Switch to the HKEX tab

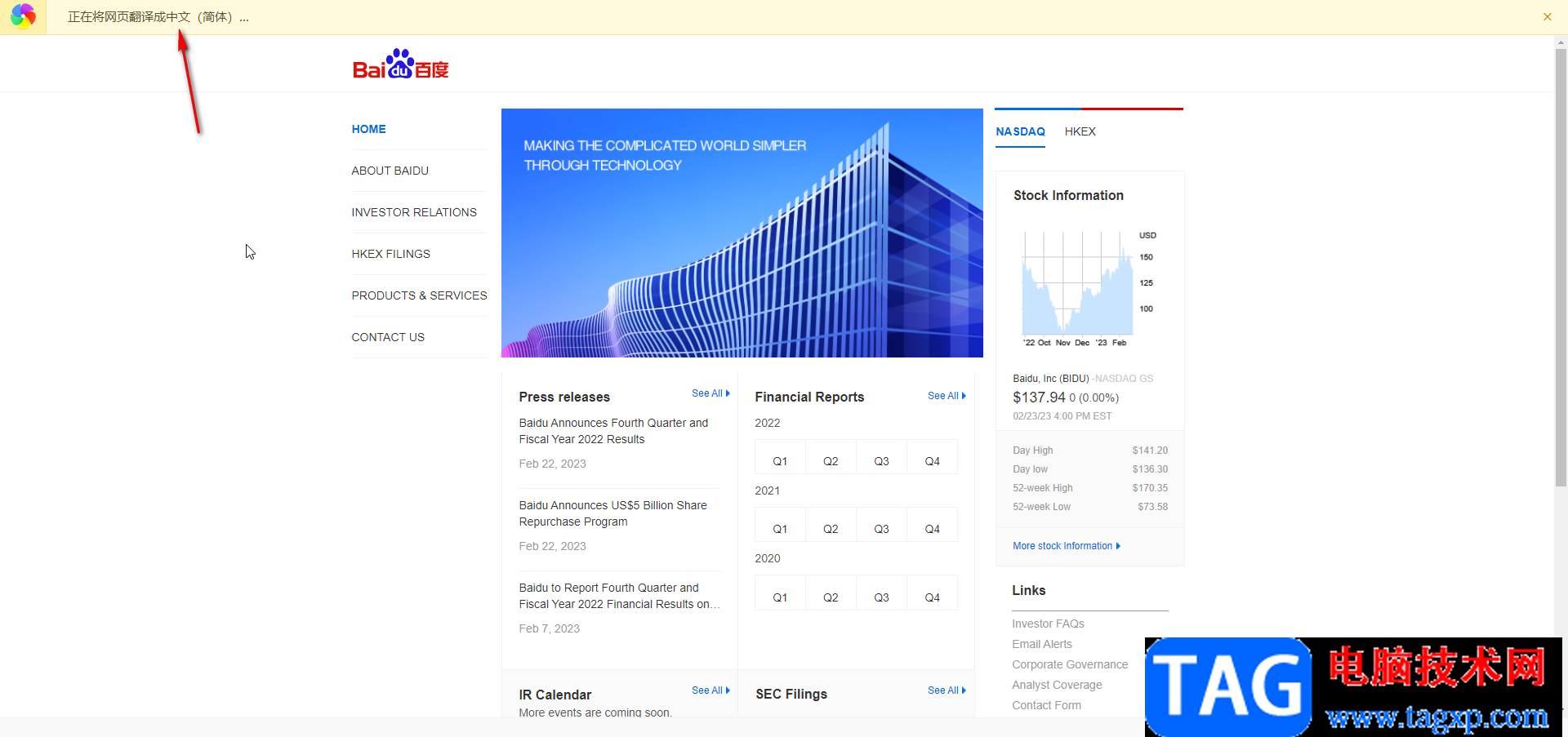pos(1080,131)
